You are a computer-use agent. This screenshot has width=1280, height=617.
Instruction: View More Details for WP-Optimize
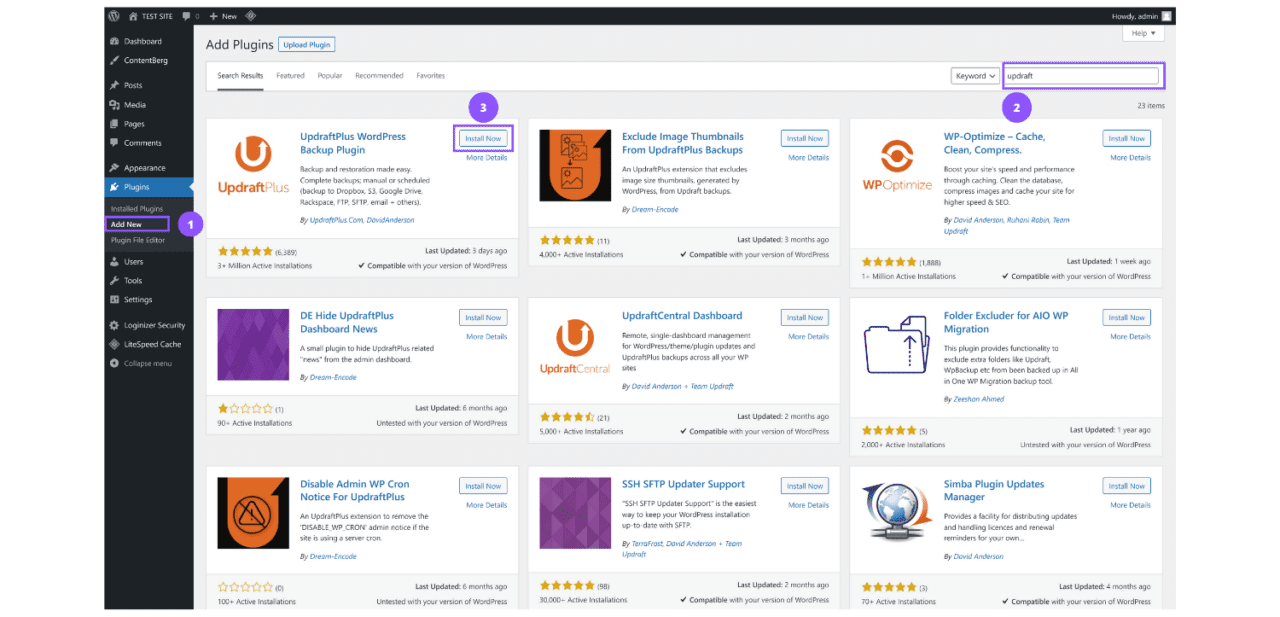click(1131, 158)
